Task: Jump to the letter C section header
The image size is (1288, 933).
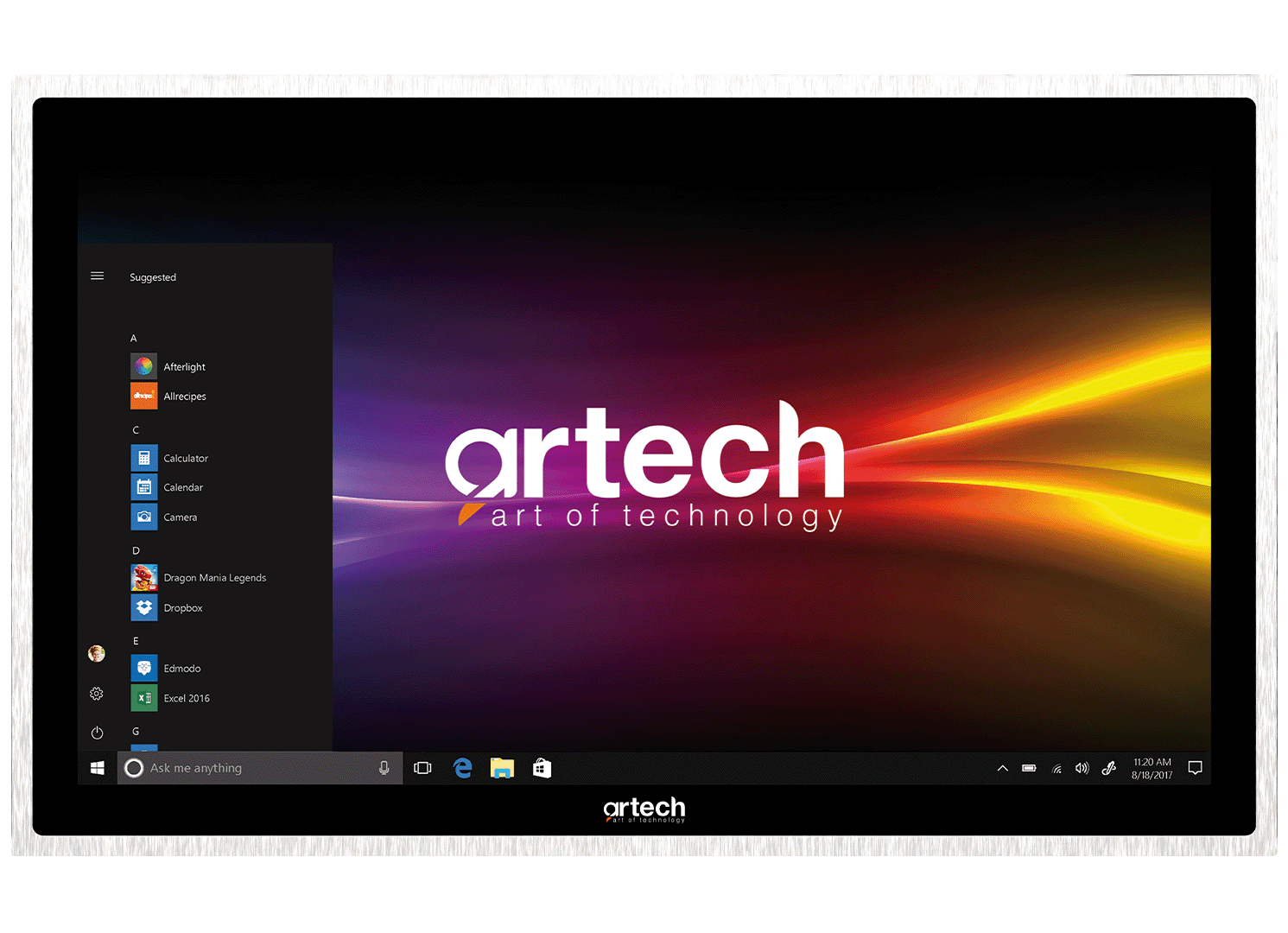Action: click(x=136, y=430)
